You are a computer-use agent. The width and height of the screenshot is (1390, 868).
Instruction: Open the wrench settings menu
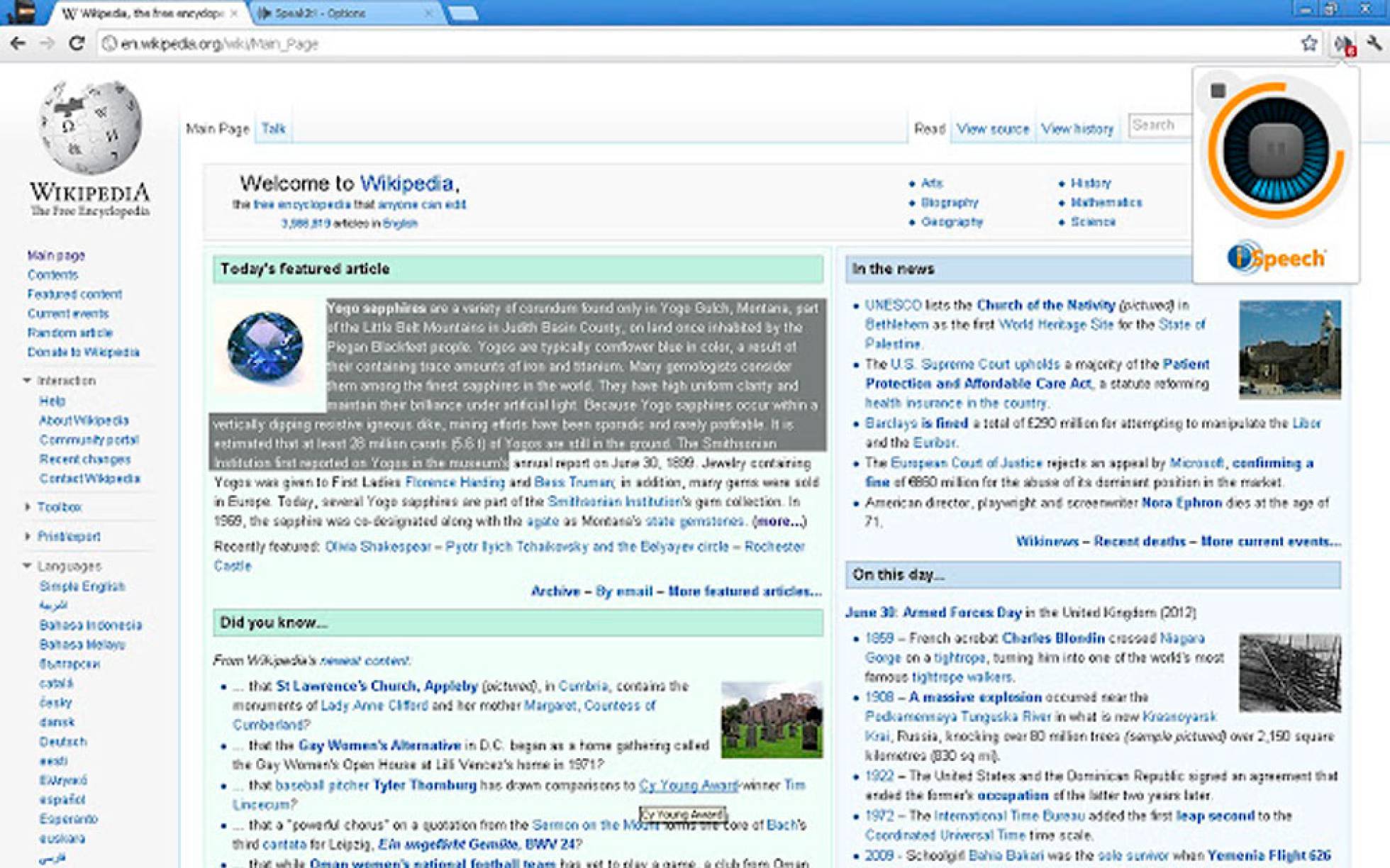point(1374,43)
